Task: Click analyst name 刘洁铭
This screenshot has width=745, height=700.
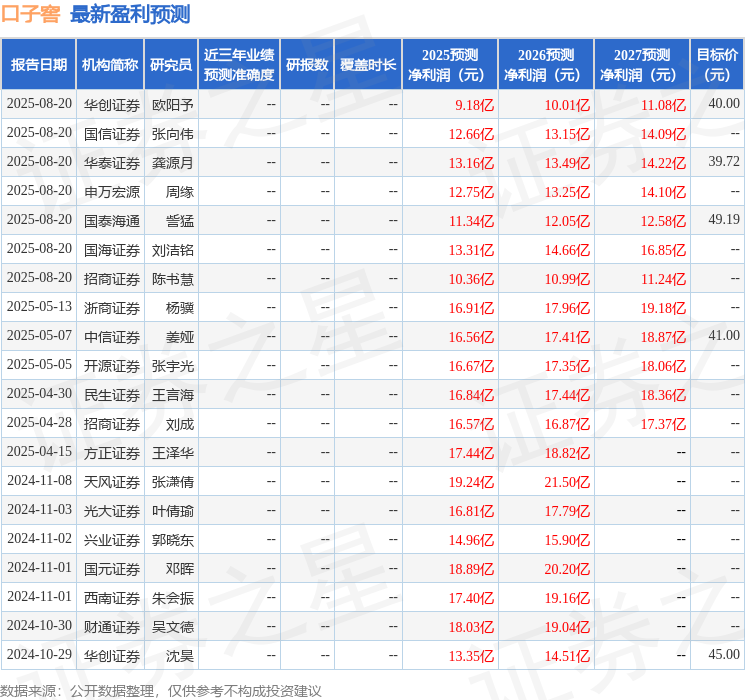Action: (x=172, y=250)
